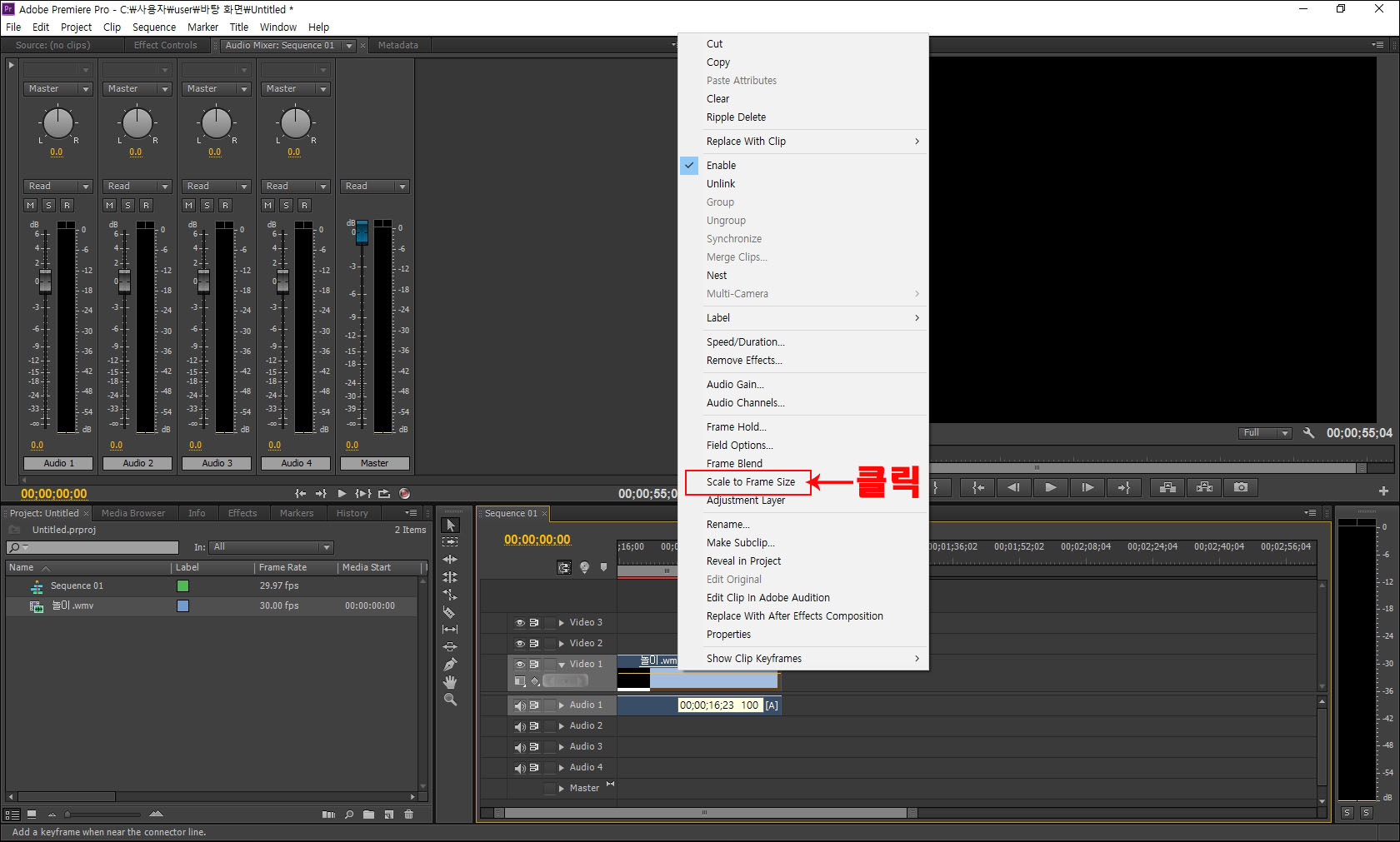Click the Master volume fader
The image size is (1400, 842).
tap(362, 232)
